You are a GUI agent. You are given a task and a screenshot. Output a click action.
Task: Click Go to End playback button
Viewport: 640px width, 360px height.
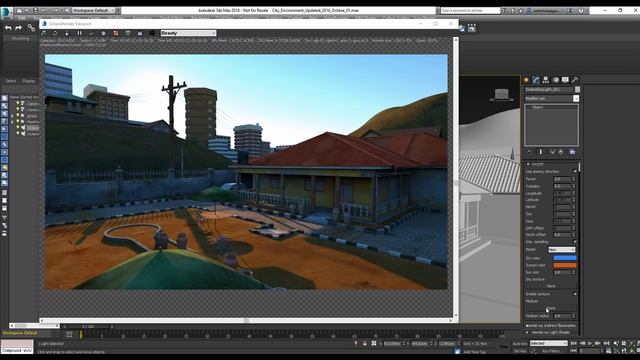coord(607,344)
